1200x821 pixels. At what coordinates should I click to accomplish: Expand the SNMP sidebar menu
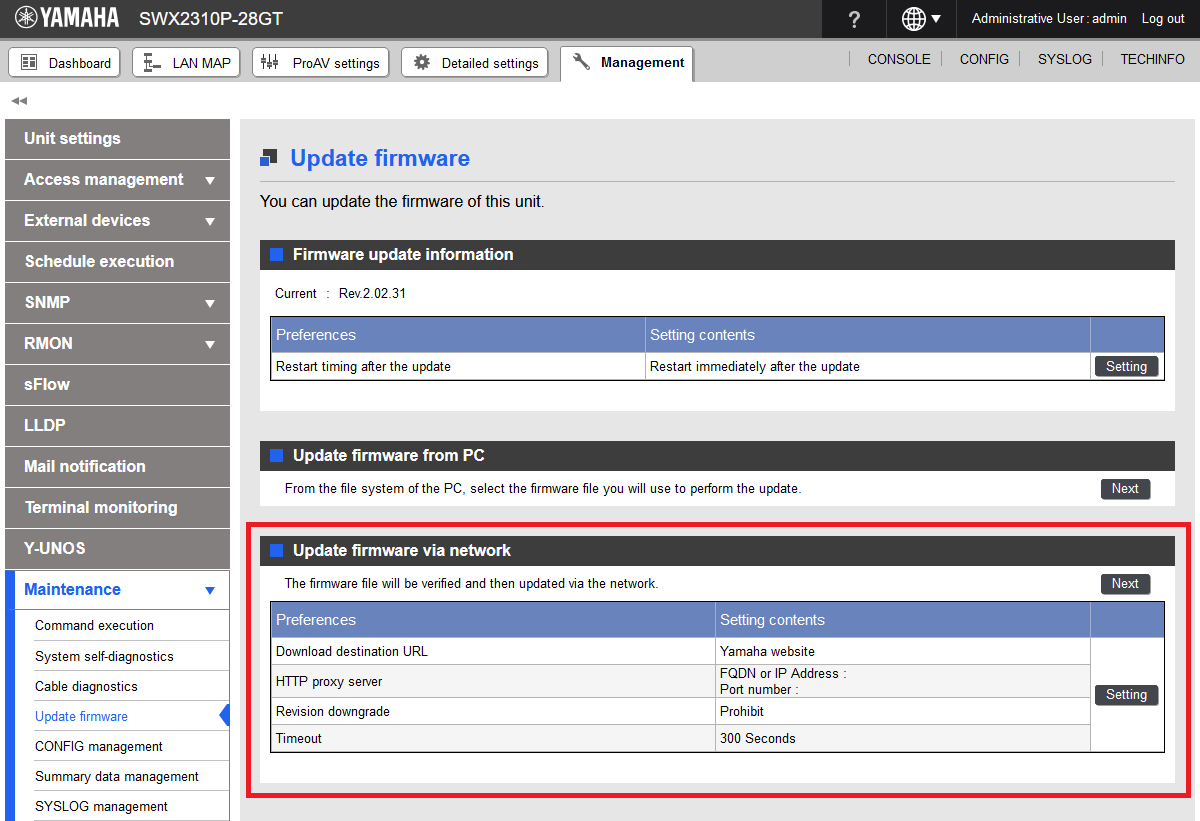117,303
